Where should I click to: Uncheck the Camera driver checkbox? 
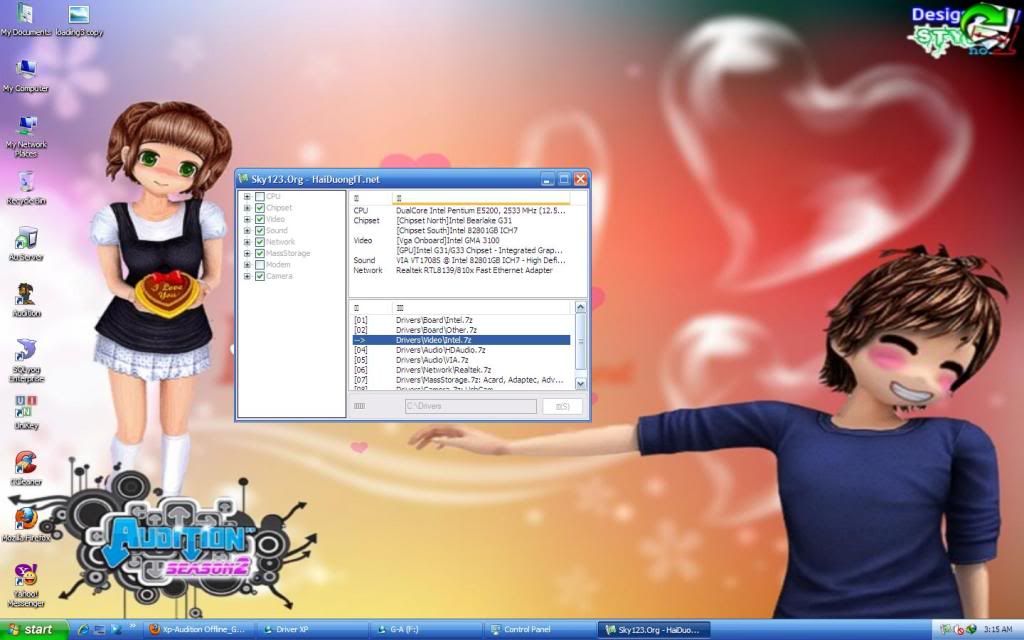point(260,276)
